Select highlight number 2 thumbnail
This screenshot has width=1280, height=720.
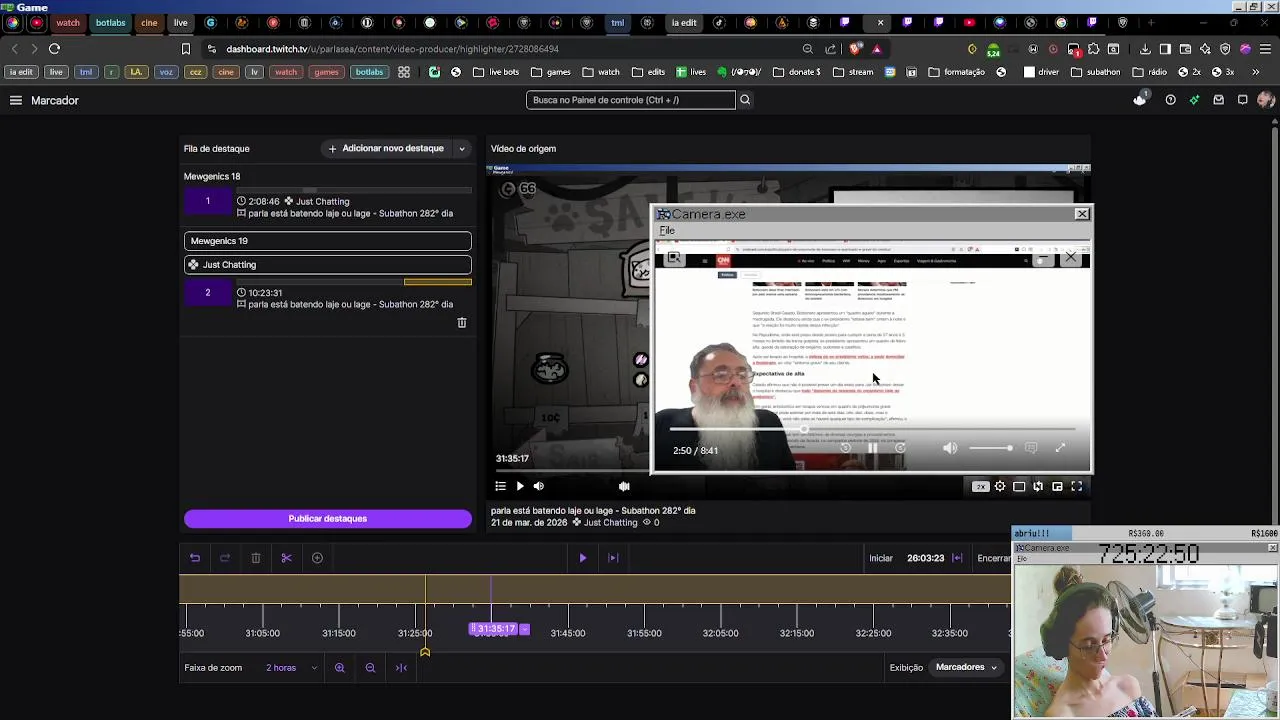(x=208, y=293)
